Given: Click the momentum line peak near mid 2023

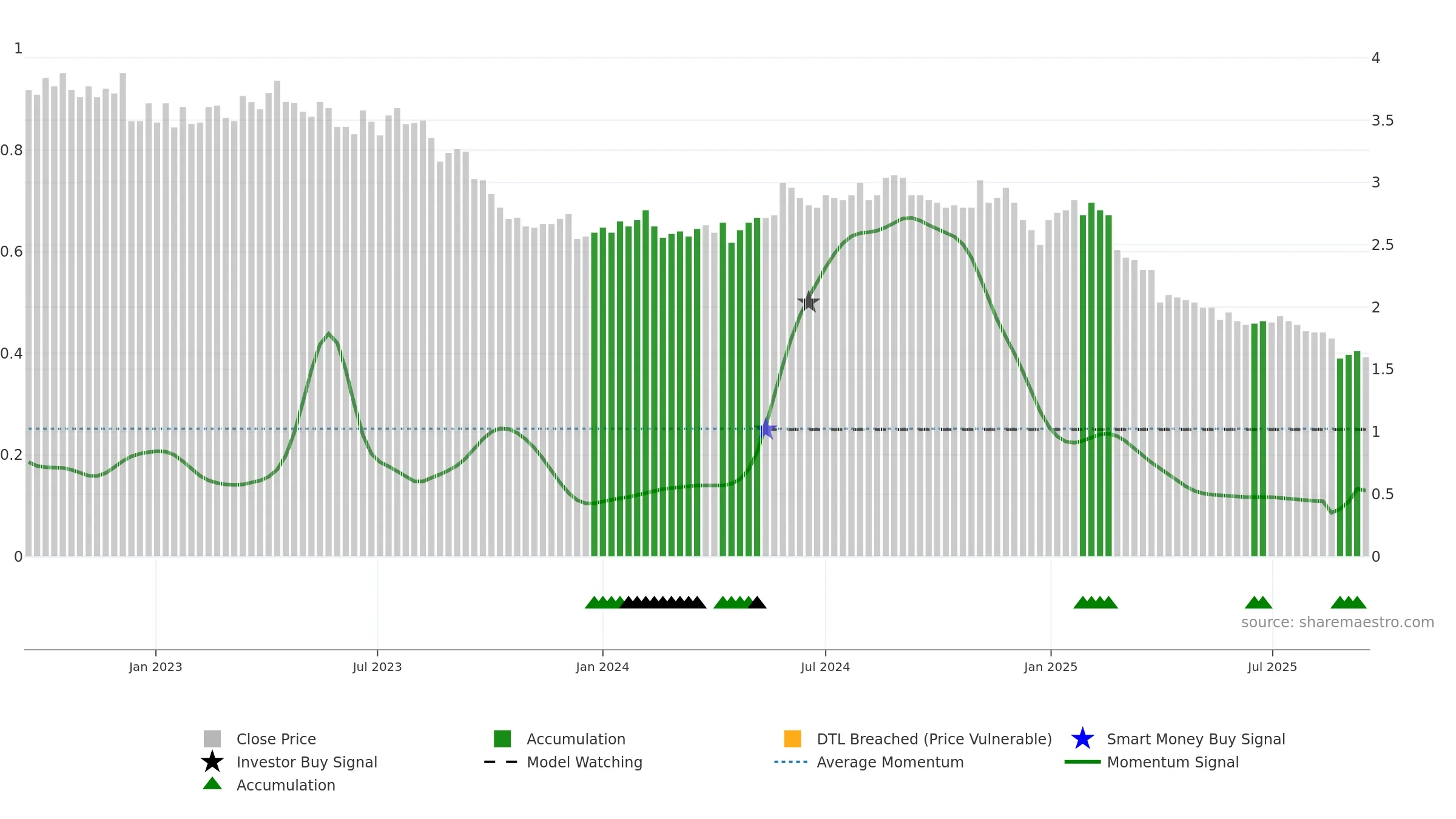Looking at the screenshot, I should [x=328, y=333].
